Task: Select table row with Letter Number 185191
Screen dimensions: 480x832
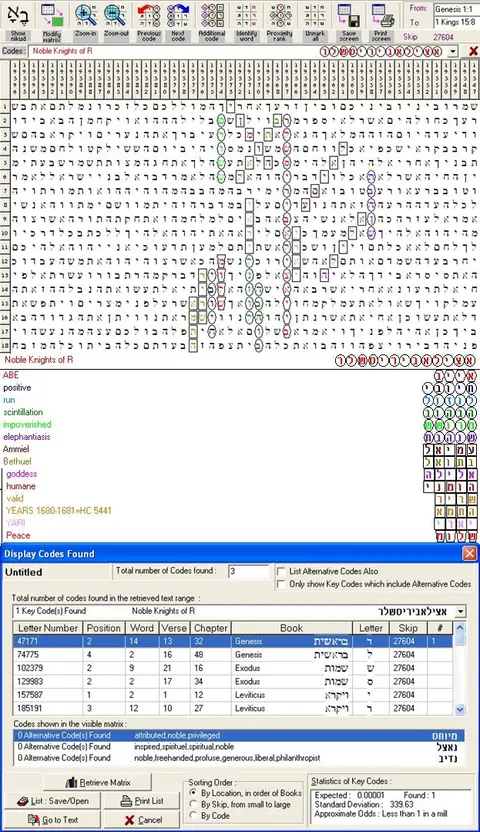Action: (233, 708)
